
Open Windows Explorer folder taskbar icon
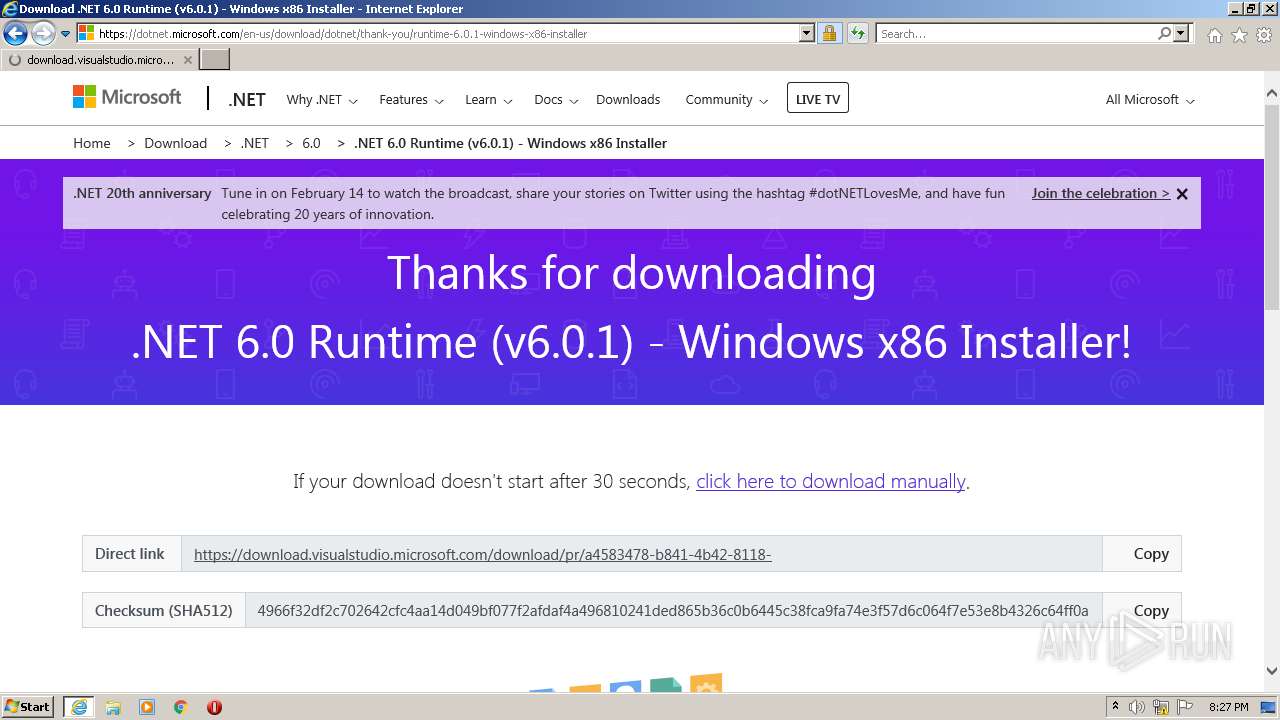pos(113,707)
